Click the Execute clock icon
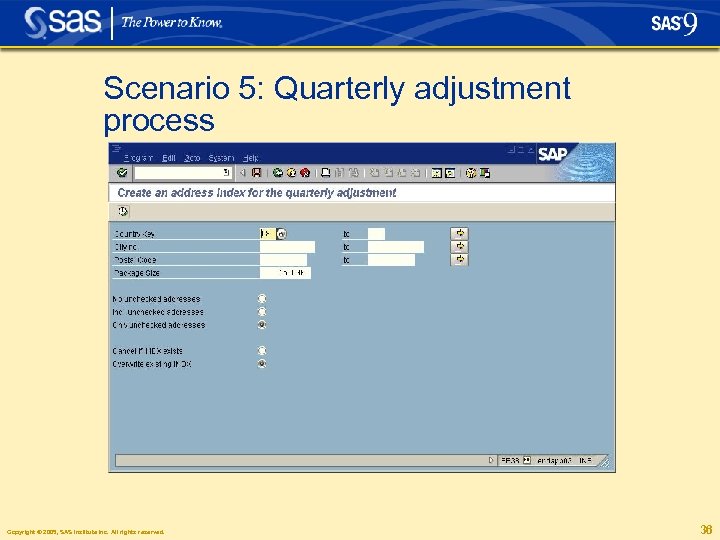Viewport: 720px width, 540px height. tap(123, 211)
